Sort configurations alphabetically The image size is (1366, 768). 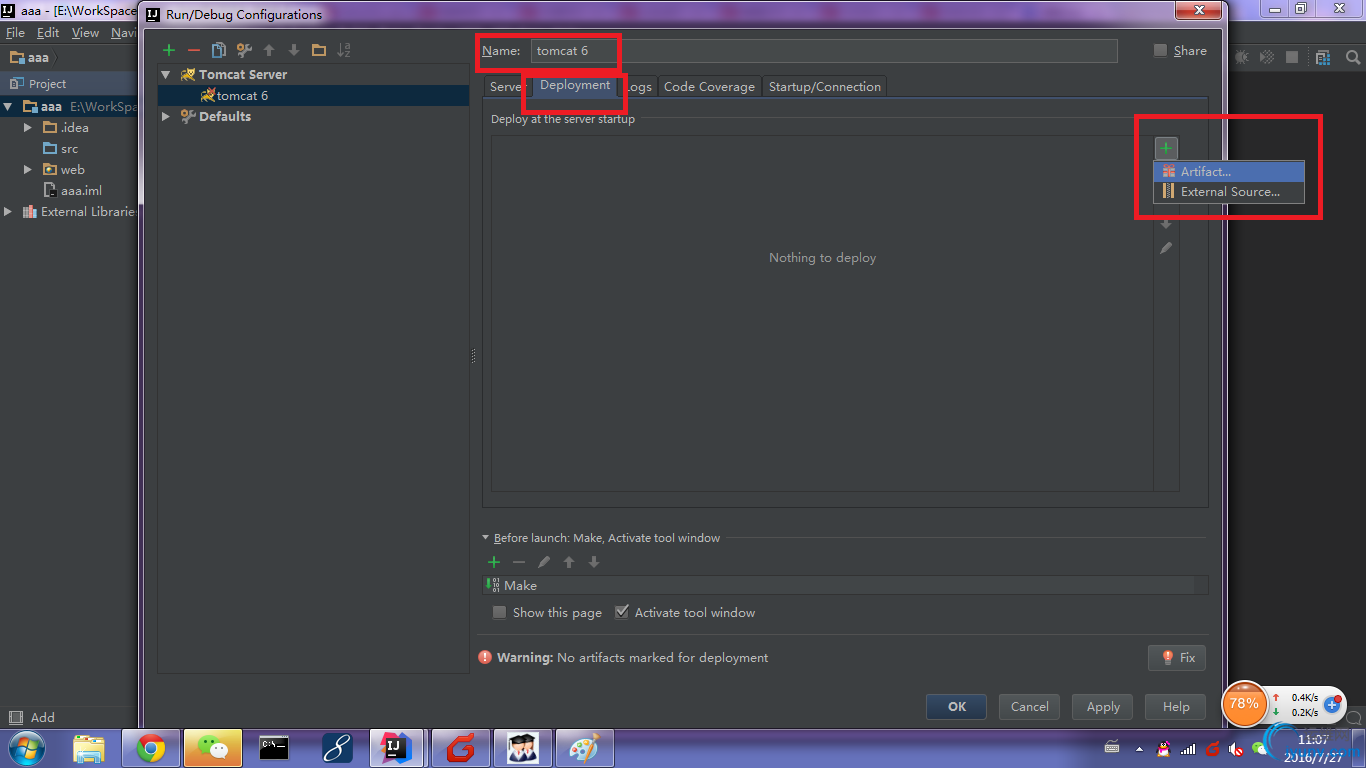[x=344, y=50]
